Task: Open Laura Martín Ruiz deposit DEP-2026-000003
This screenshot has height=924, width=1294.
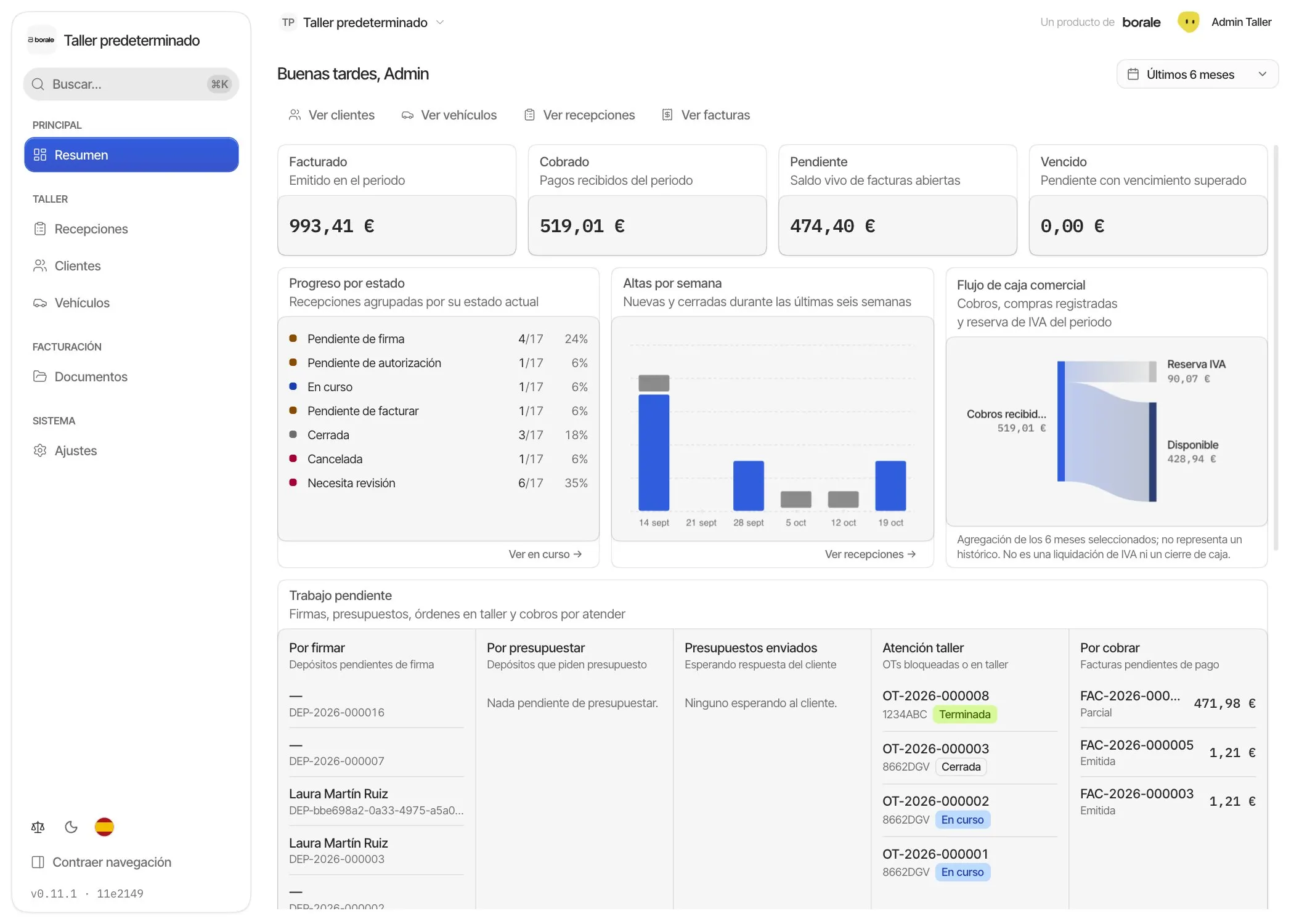Action: (x=376, y=851)
